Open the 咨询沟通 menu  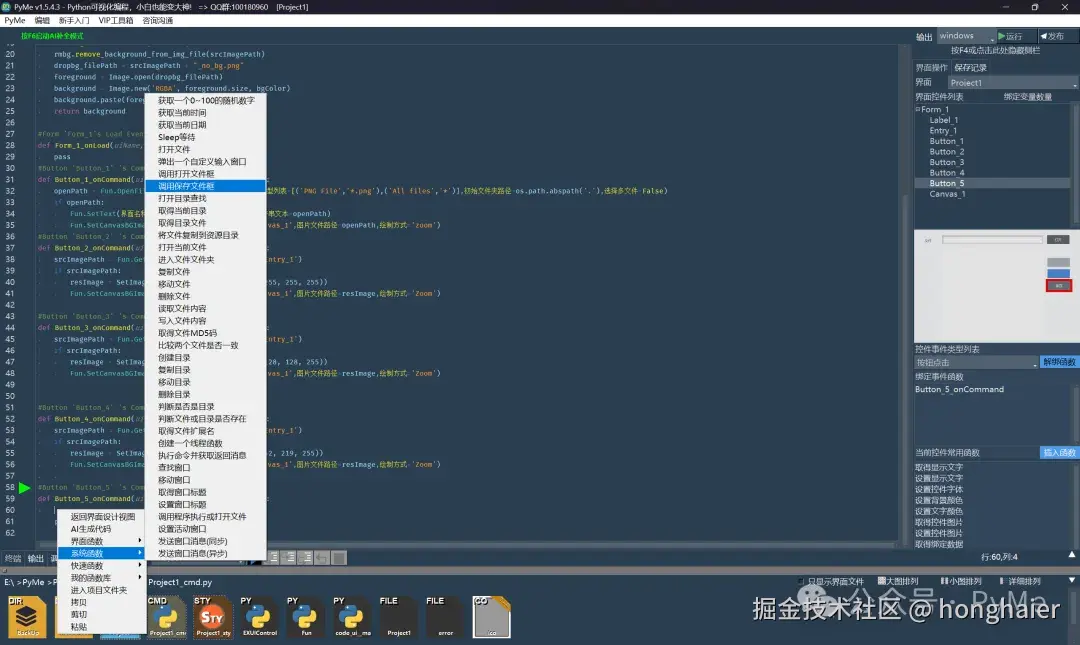coord(158,21)
